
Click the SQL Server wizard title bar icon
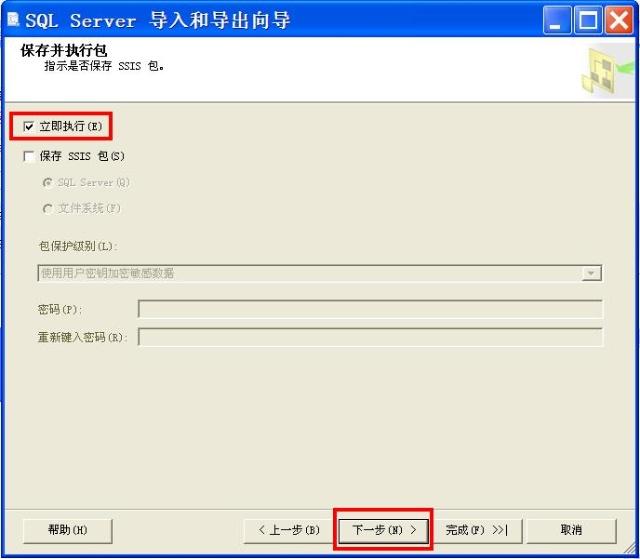pyautogui.click(x=13, y=19)
